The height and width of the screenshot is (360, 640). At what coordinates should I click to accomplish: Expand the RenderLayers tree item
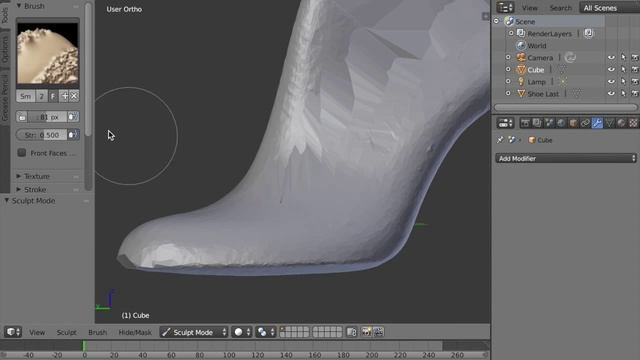511,33
